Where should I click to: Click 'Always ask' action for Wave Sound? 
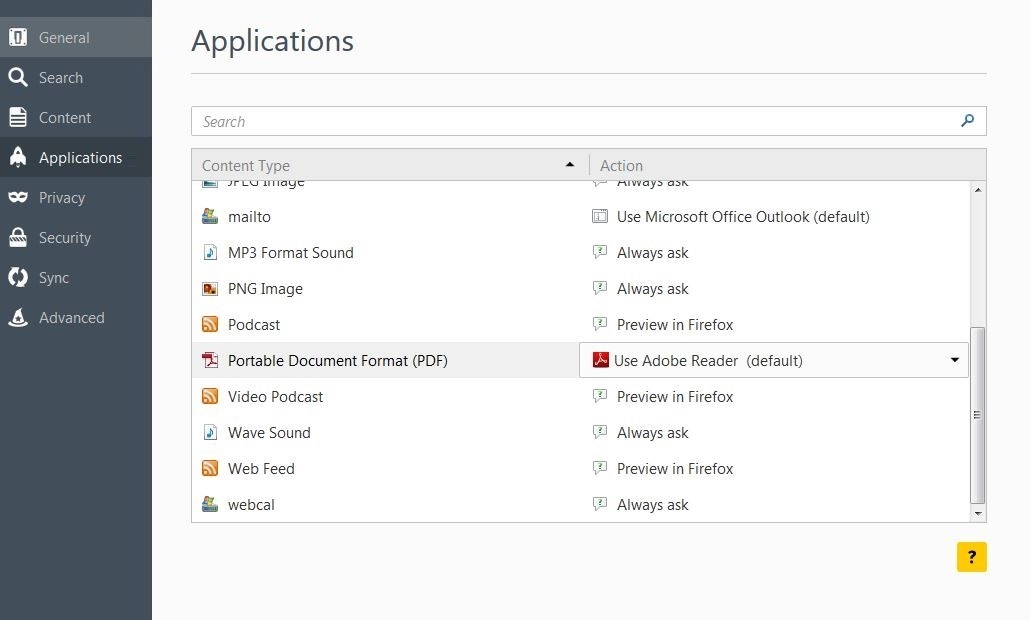tap(652, 433)
